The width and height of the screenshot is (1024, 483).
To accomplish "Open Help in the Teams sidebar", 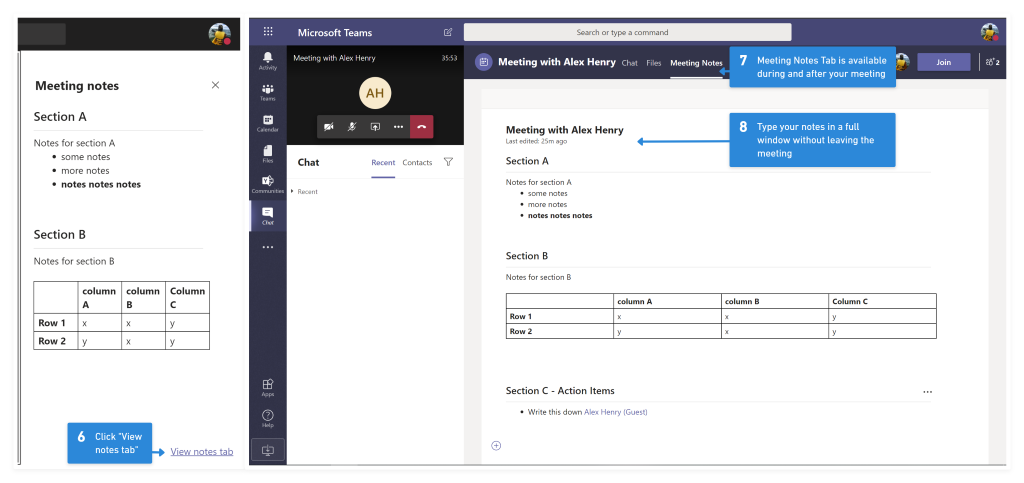I will click(x=268, y=418).
